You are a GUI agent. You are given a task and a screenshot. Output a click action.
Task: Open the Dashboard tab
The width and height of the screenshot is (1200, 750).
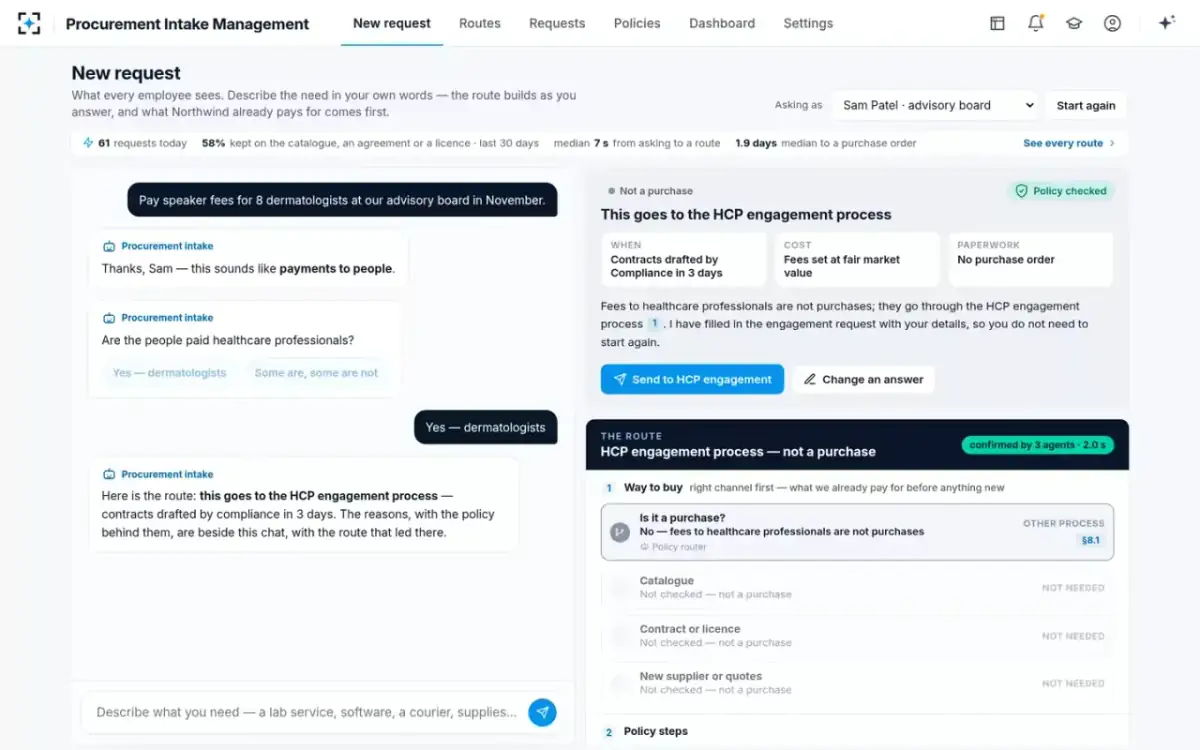click(x=722, y=23)
